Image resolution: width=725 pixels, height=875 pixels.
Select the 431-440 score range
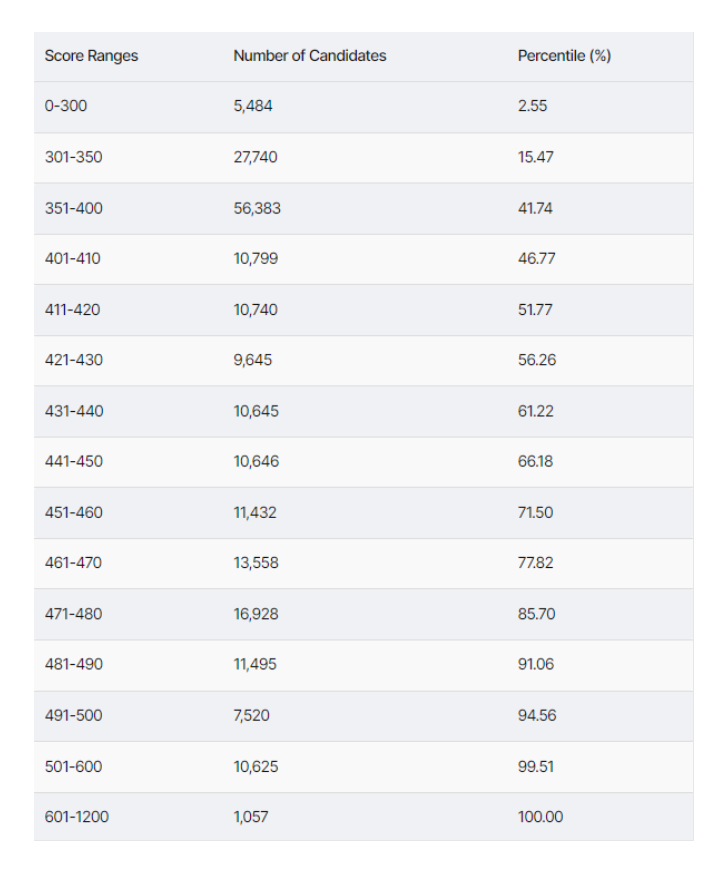click(74, 411)
